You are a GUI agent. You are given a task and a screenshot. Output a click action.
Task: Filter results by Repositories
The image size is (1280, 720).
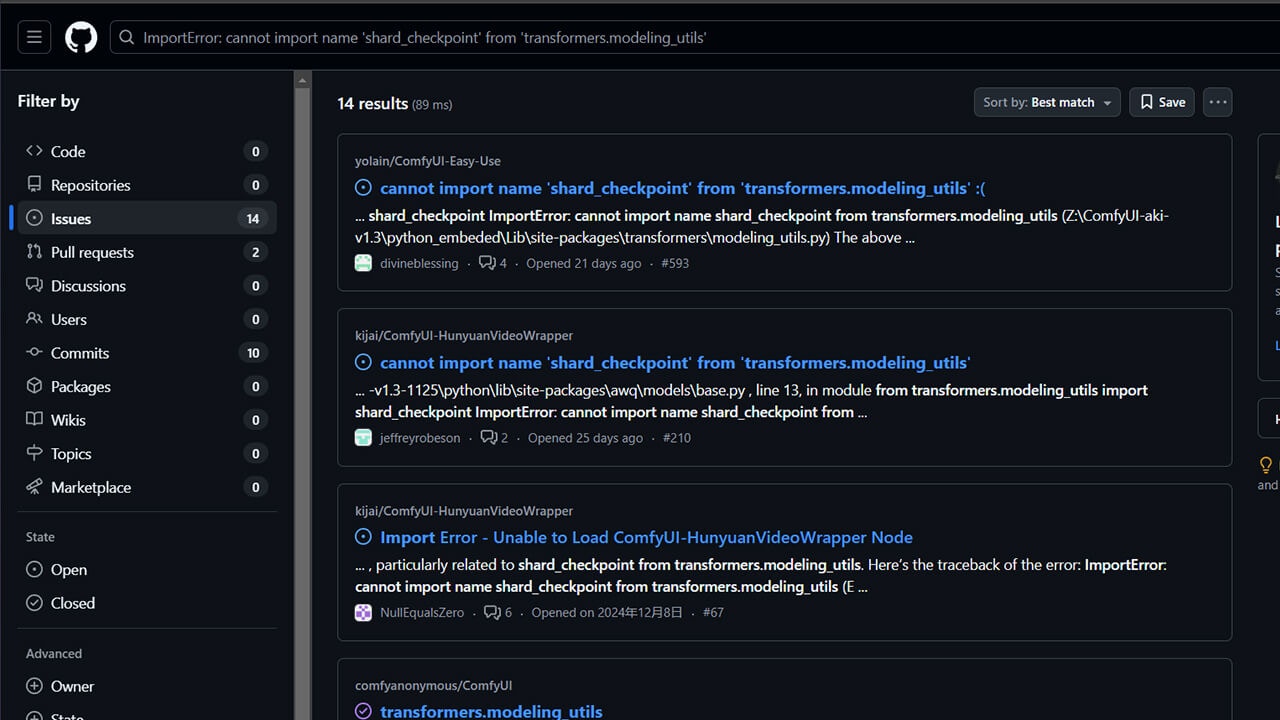pyautogui.click(x=147, y=185)
